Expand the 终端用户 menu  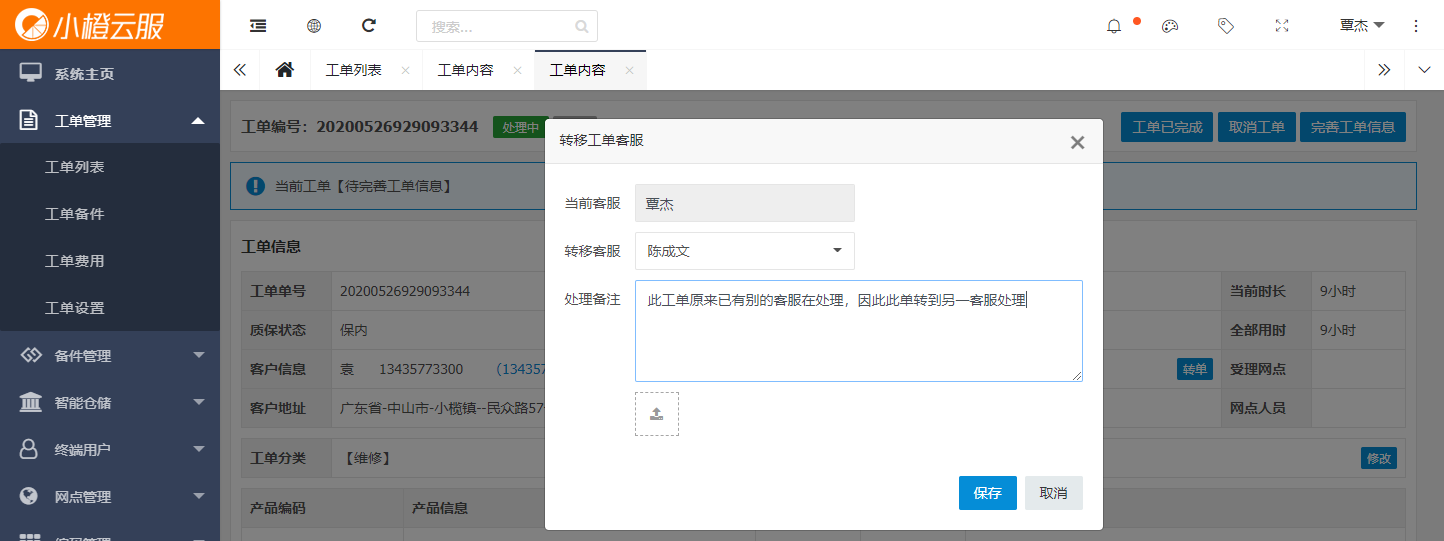[x=198, y=449]
